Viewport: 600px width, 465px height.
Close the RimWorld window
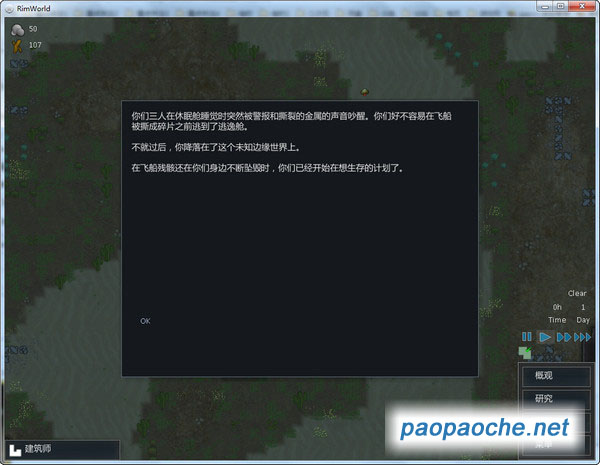[x=582, y=6]
